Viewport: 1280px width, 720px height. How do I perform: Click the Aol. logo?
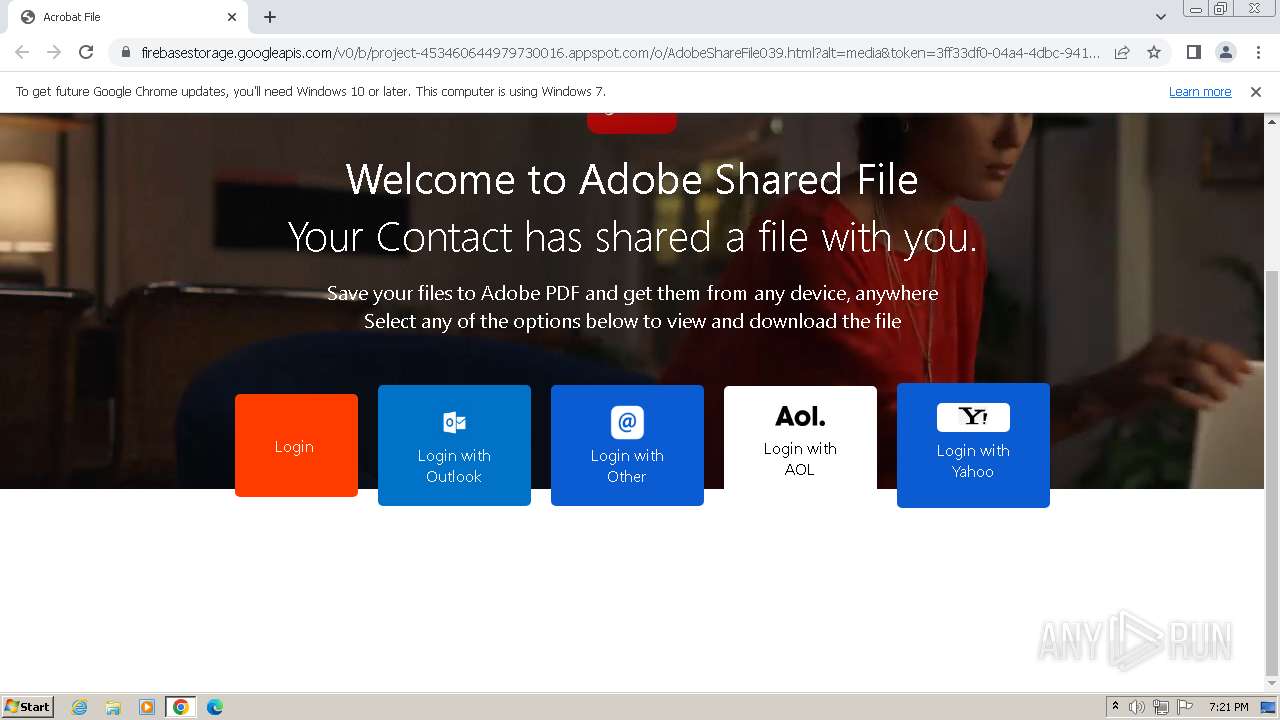800,416
